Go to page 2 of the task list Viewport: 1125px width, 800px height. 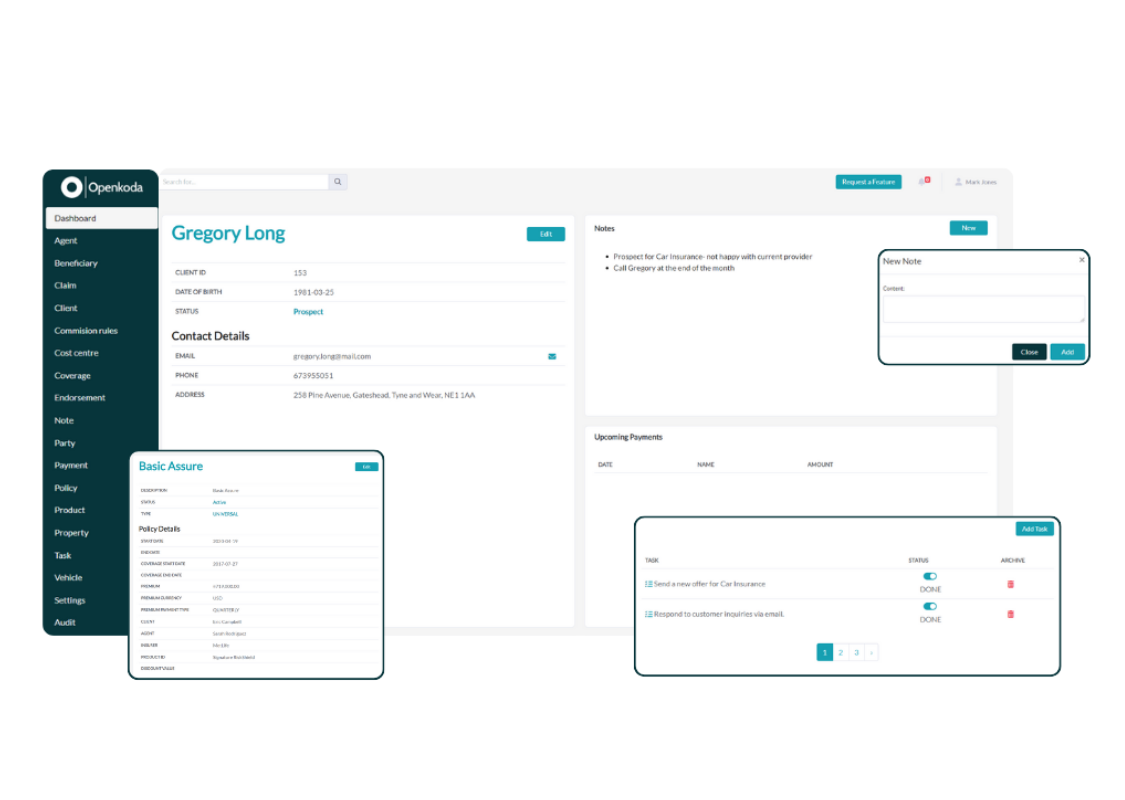[840, 651]
